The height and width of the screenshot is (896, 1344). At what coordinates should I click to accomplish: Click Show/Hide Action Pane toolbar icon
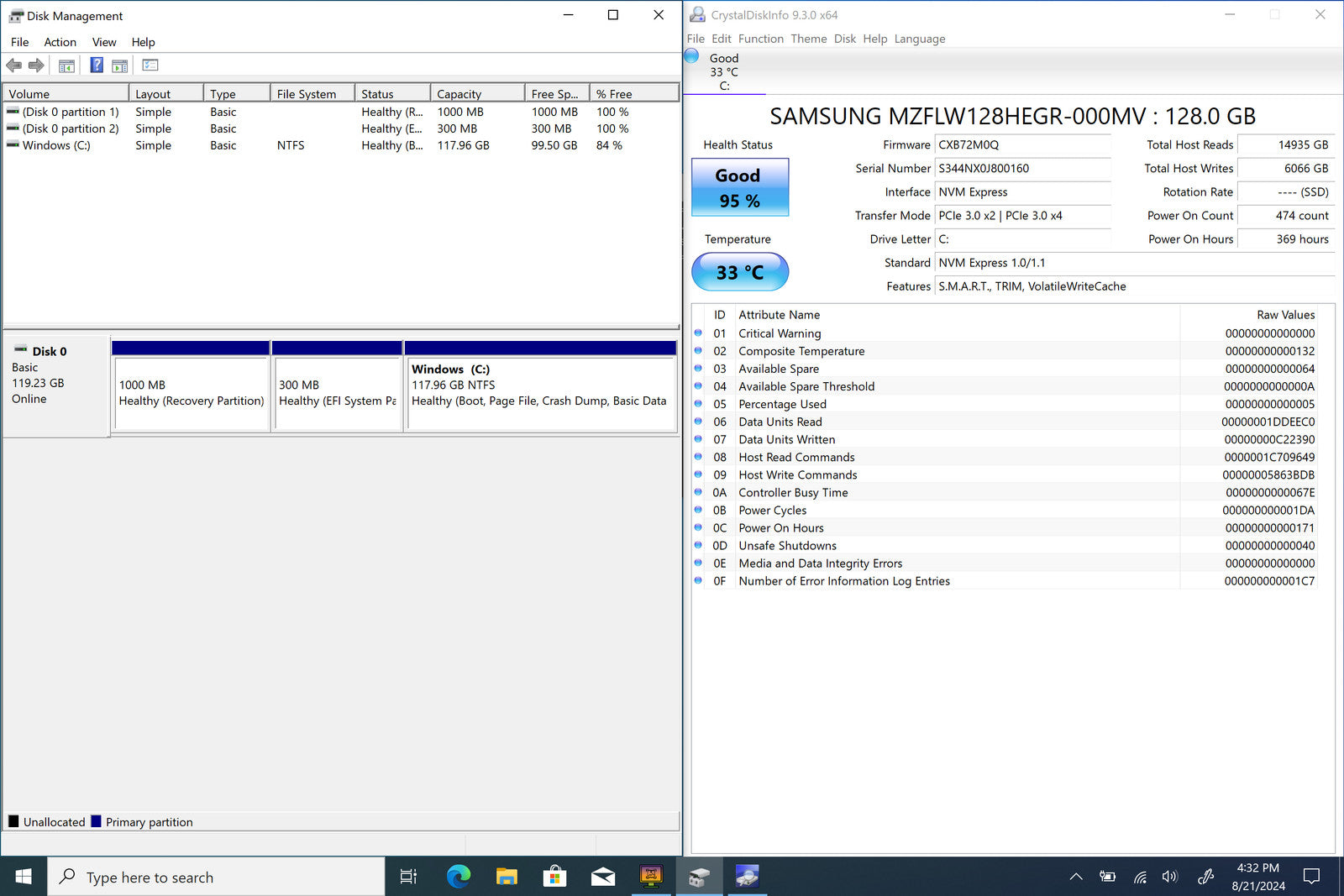[120, 65]
